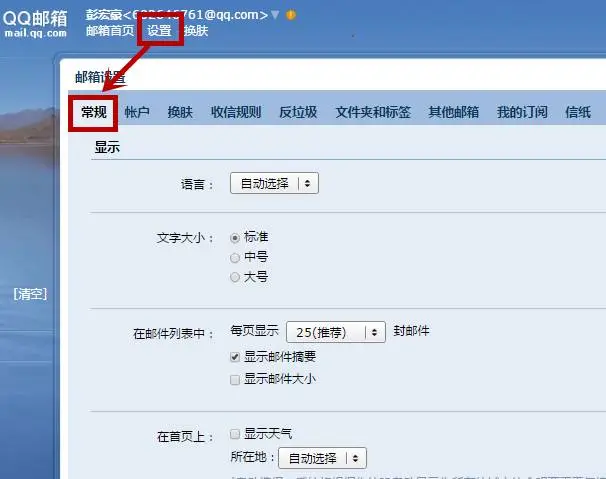Open the 所在地 自动选择 dropdown

pos(322,458)
